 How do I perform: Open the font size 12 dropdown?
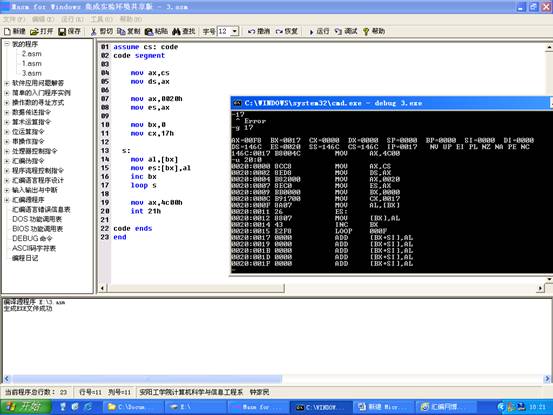point(235,31)
